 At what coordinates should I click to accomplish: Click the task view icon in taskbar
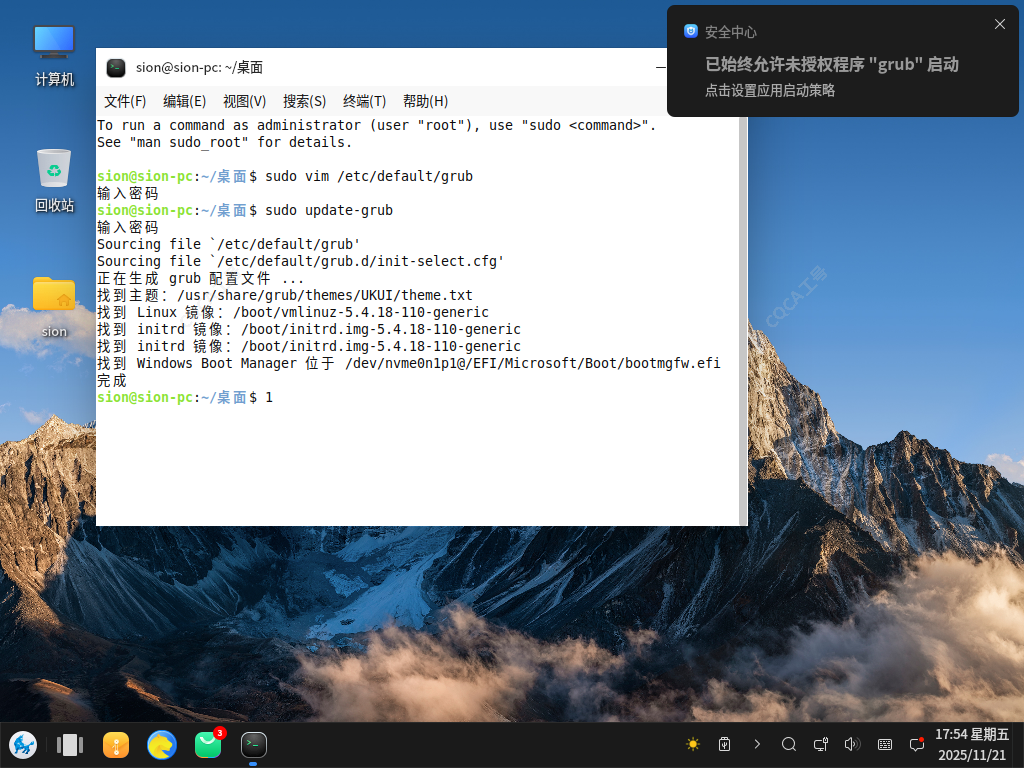coord(70,744)
